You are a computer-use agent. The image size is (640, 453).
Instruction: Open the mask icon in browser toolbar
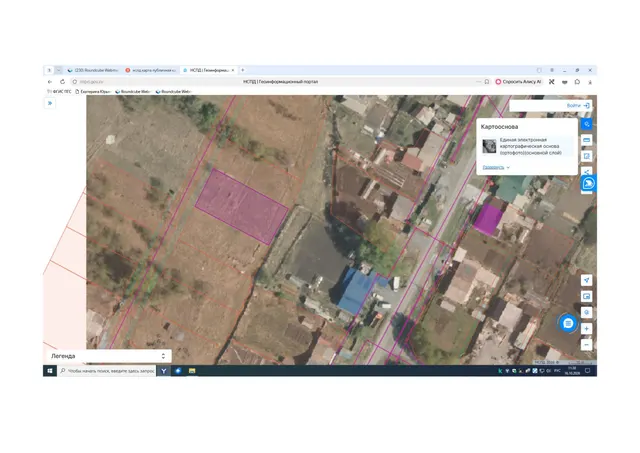564,82
